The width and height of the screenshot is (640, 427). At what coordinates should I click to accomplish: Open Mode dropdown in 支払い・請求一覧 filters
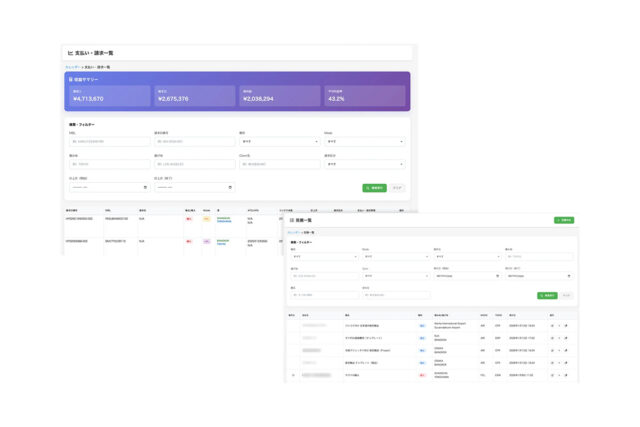click(x=365, y=142)
